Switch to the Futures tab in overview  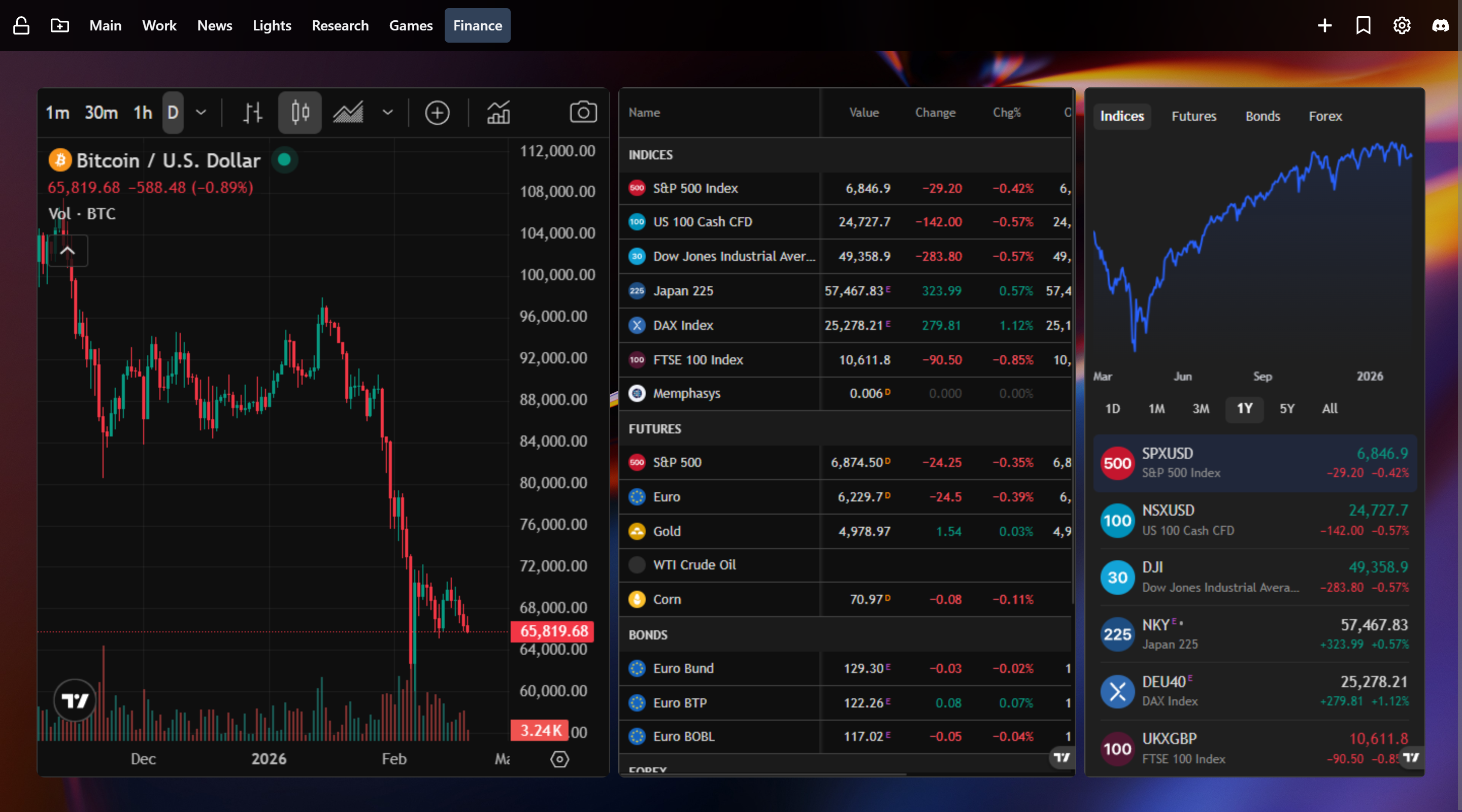pos(1194,116)
